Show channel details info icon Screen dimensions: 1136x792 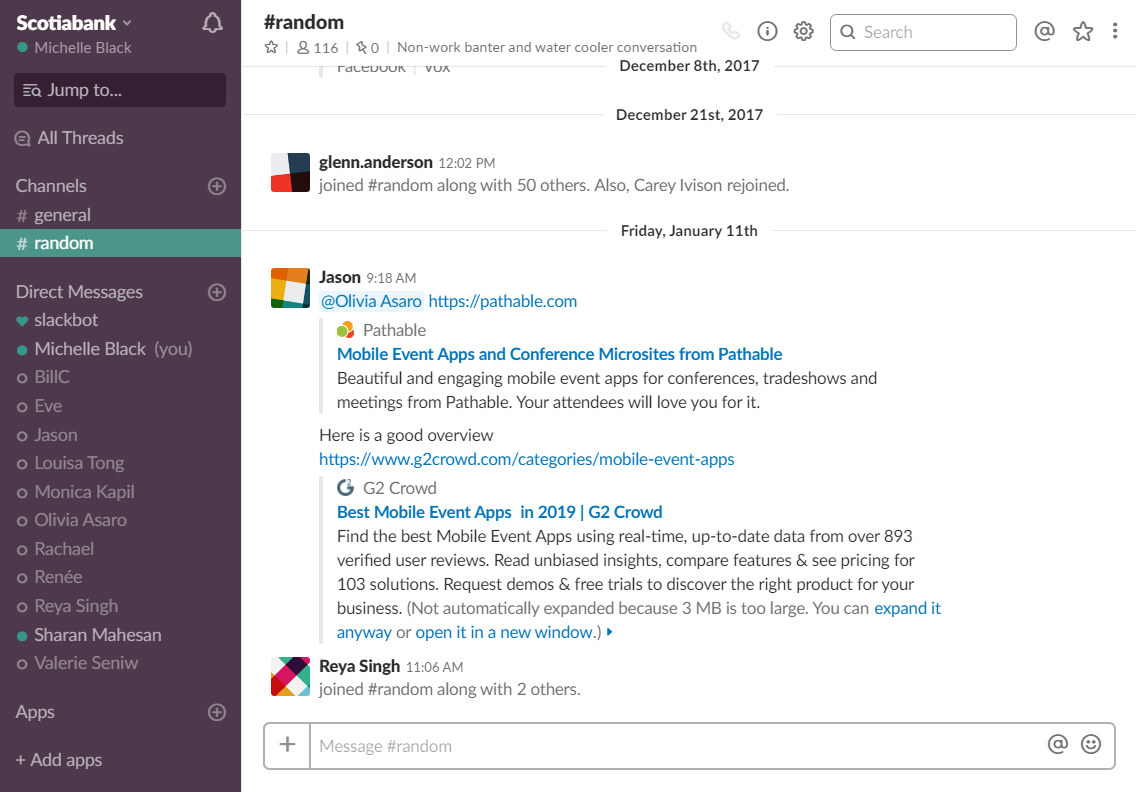tap(767, 31)
